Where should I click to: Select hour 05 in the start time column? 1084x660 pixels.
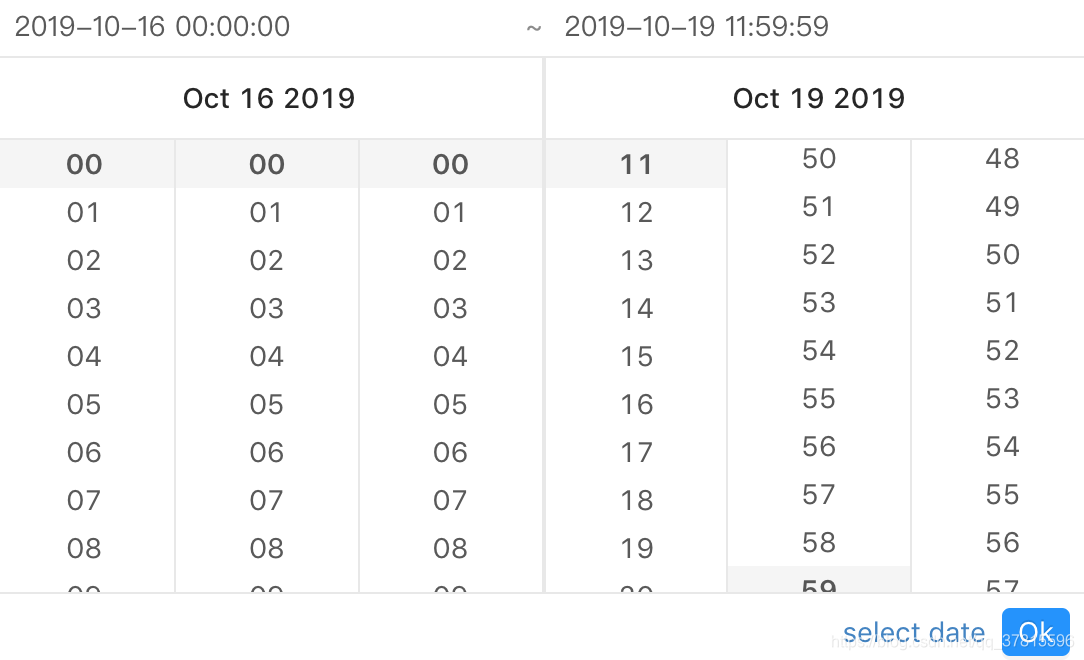click(x=84, y=404)
